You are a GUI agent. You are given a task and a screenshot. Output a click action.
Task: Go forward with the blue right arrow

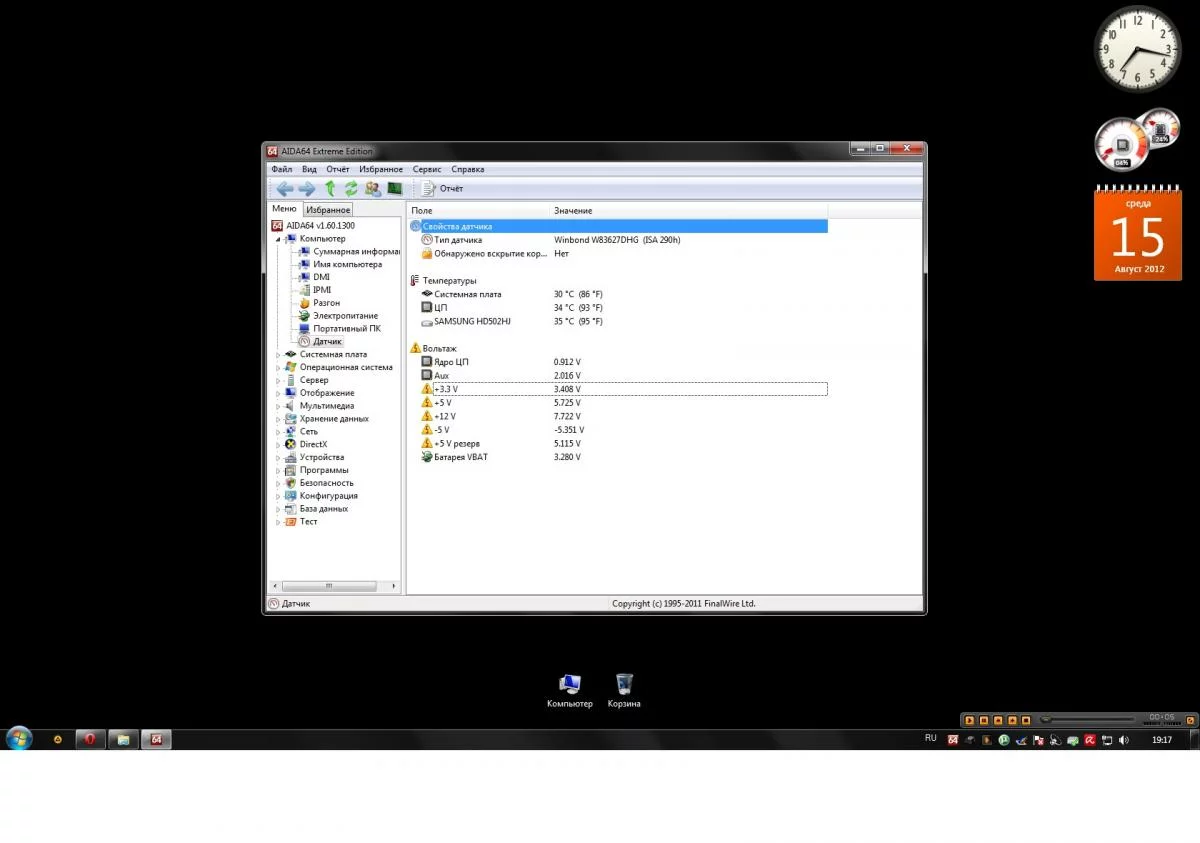point(307,188)
